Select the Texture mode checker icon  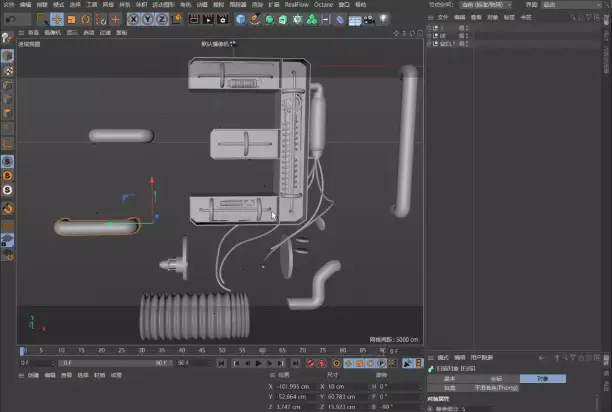[x=8, y=71]
